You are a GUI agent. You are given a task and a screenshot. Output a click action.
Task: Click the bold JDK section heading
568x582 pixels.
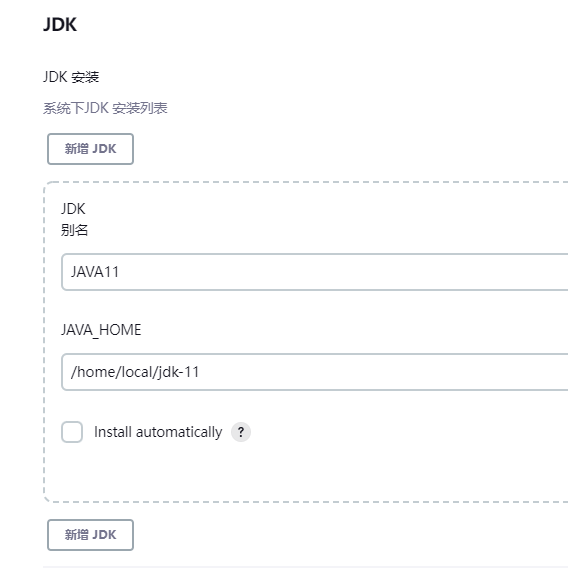coord(60,25)
